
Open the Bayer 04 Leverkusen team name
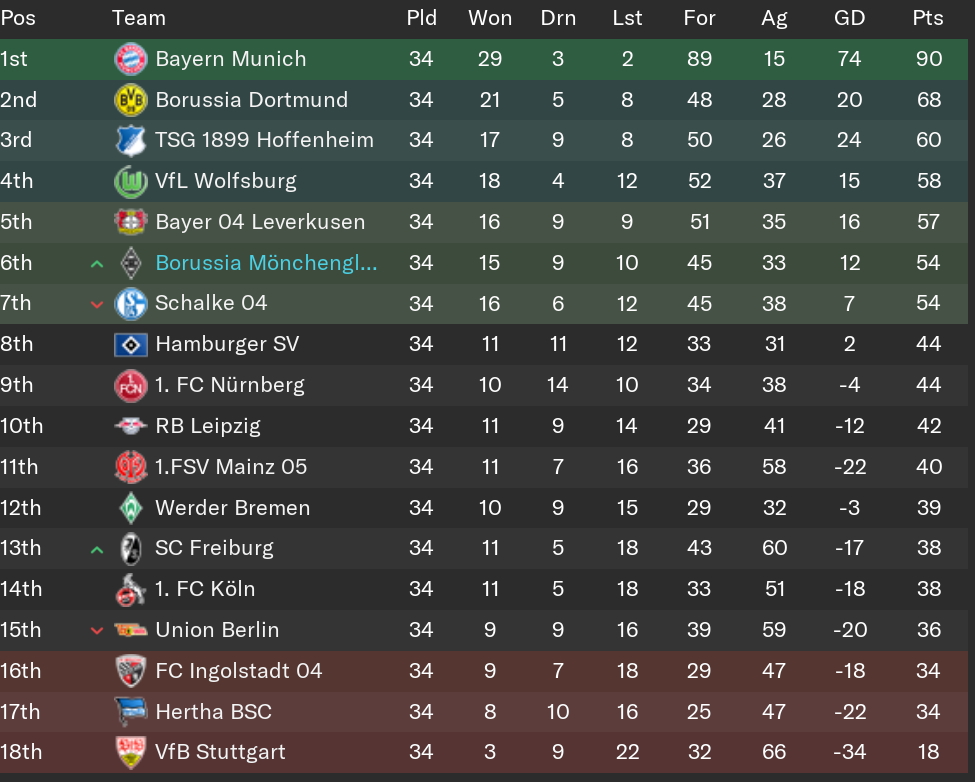(x=260, y=222)
